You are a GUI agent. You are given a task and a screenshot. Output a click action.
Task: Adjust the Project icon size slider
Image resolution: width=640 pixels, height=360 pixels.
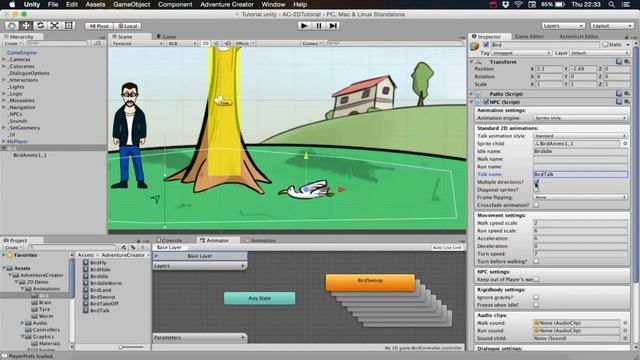(131, 347)
